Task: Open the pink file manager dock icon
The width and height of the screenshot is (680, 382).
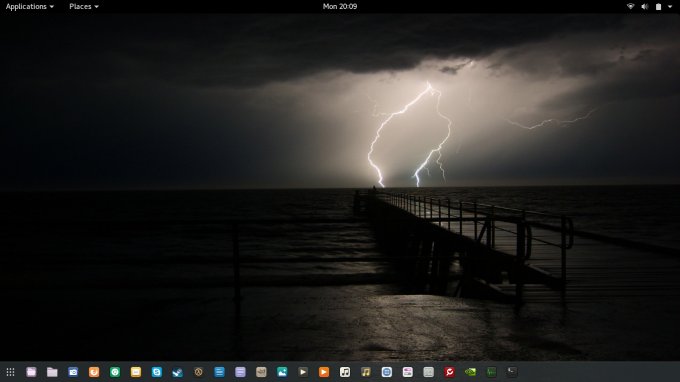Action: coord(31,372)
